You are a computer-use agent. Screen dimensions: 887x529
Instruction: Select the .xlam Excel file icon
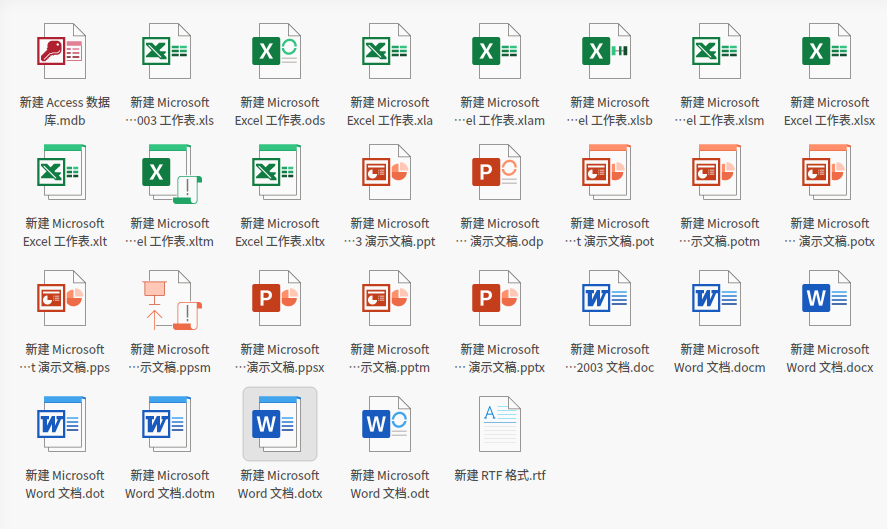point(496,51)
